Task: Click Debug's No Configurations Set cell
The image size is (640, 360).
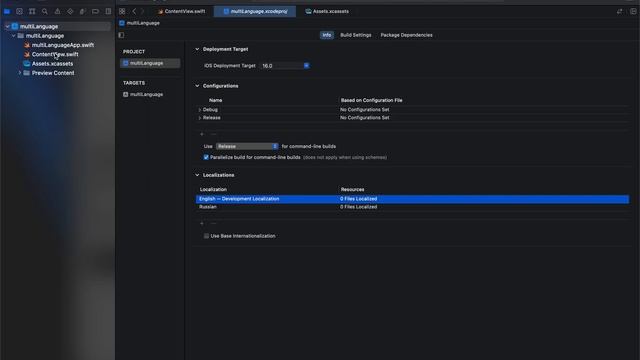Action: click(364, 110)
